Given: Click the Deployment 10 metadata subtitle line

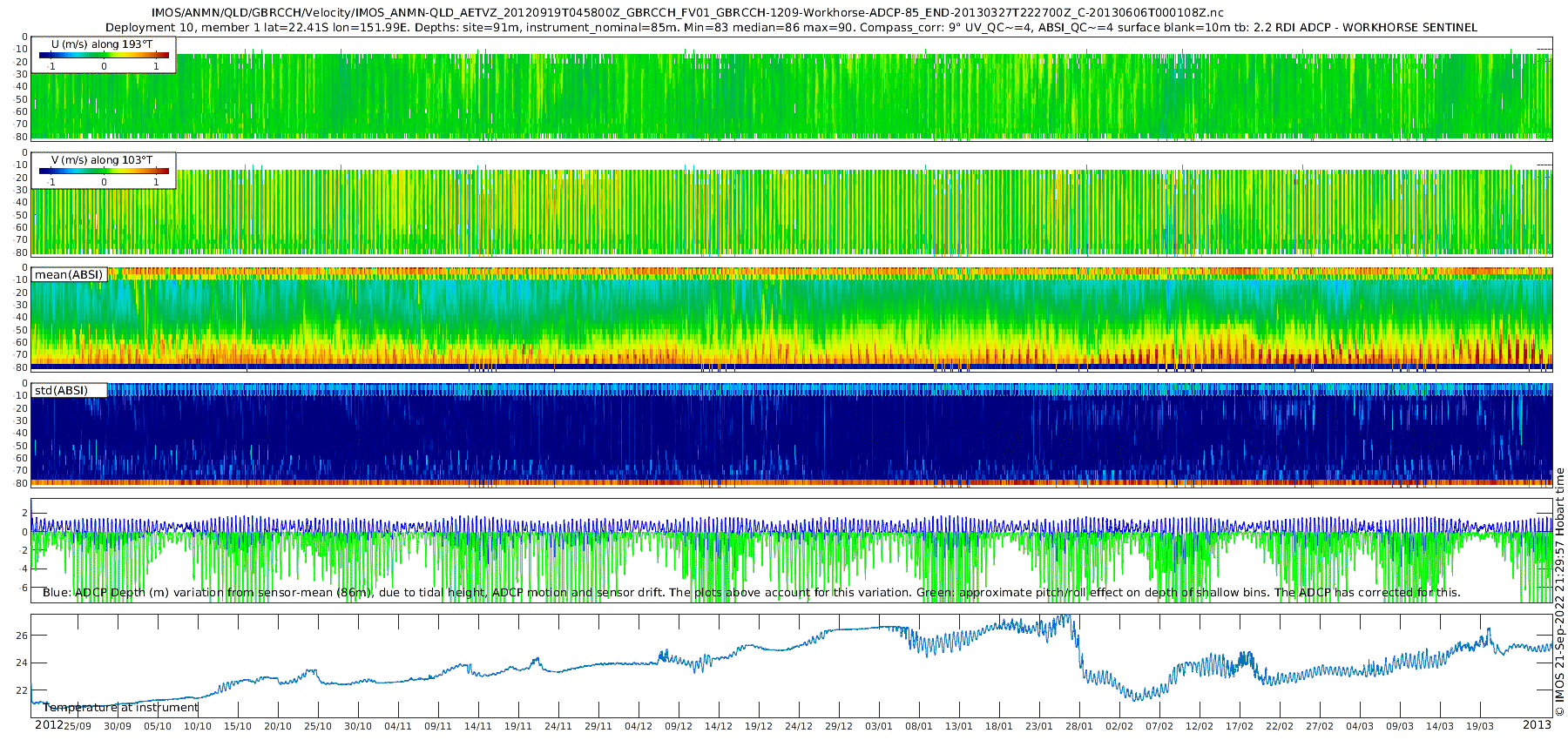Looking at the screenshot, I should (x=791, y=28).
